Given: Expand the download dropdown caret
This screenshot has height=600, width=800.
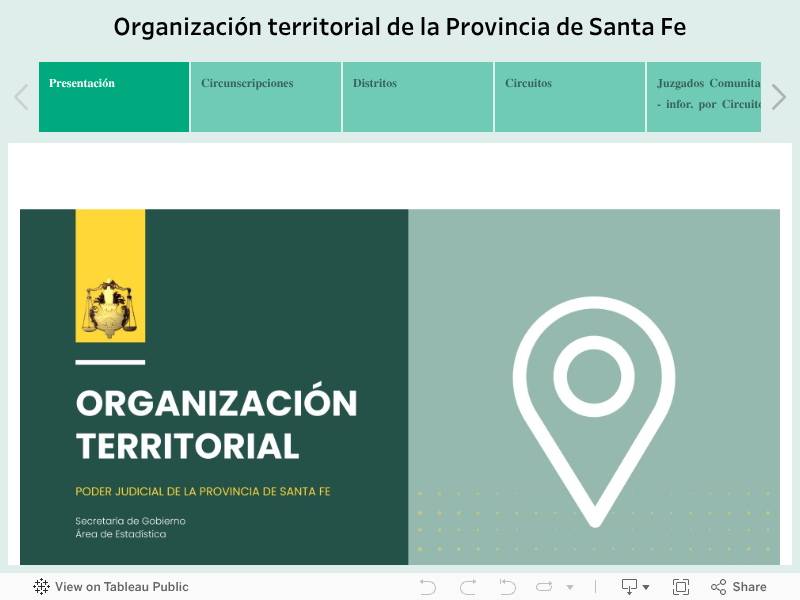Looking at the screenshot, I should [x=646, y=588].
